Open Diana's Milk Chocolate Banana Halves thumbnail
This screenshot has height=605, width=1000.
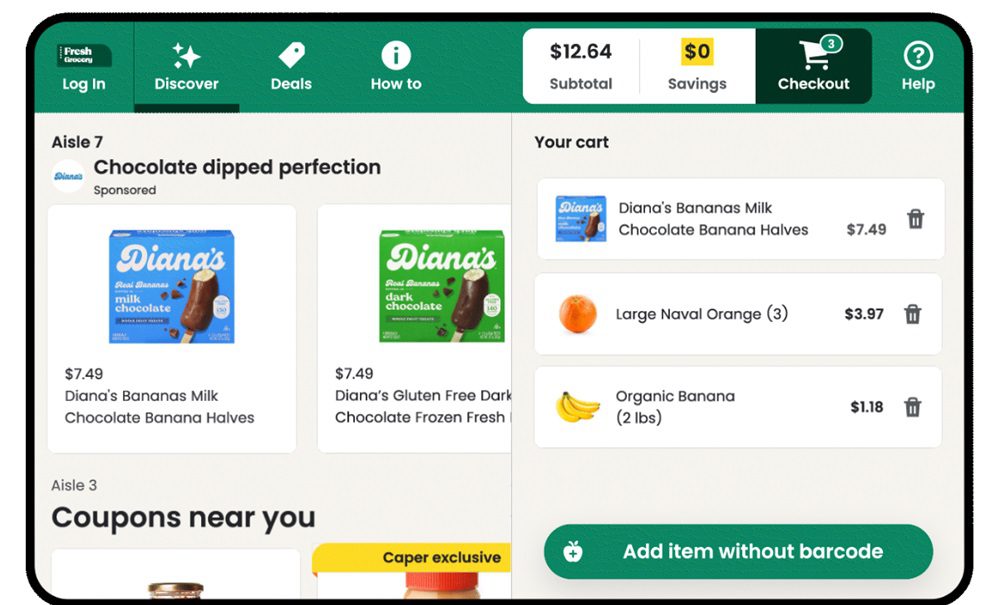[x=170, y=284]
